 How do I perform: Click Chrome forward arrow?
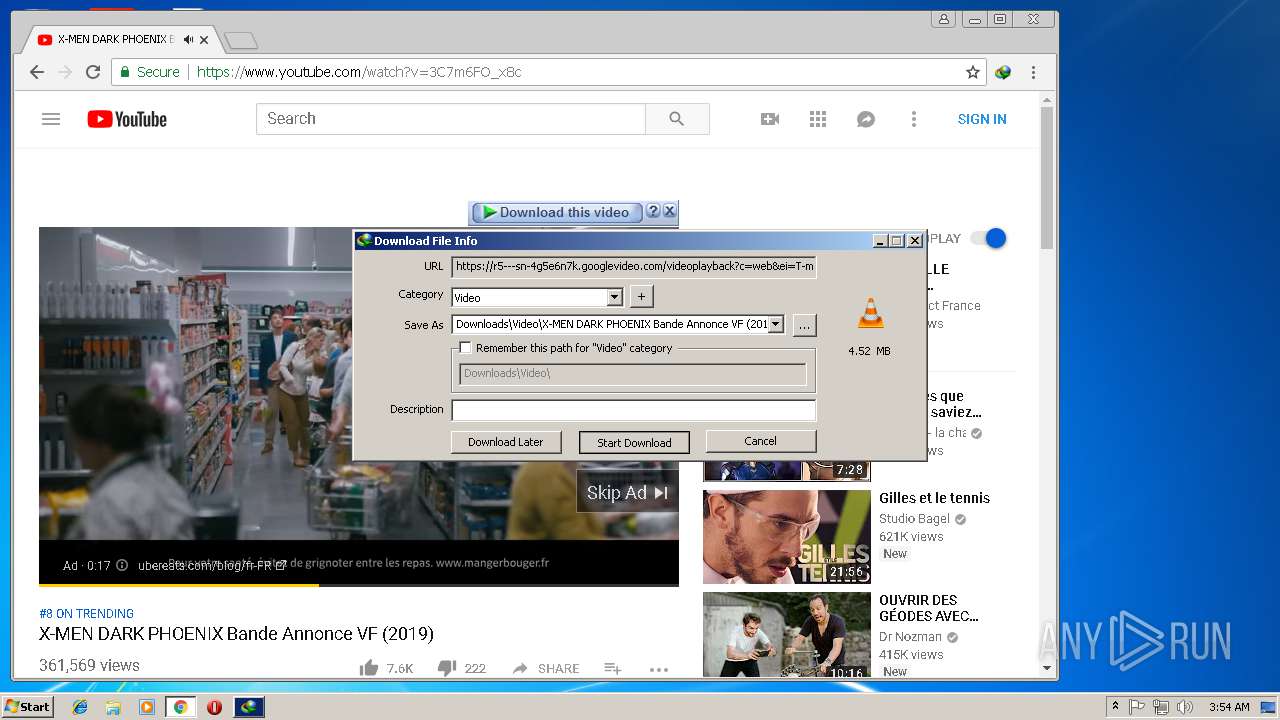[65, 72]
